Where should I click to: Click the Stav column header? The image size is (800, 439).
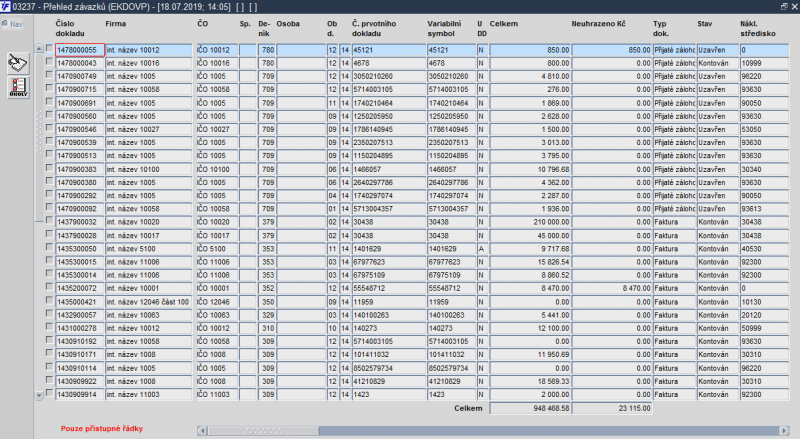(705, 23)
